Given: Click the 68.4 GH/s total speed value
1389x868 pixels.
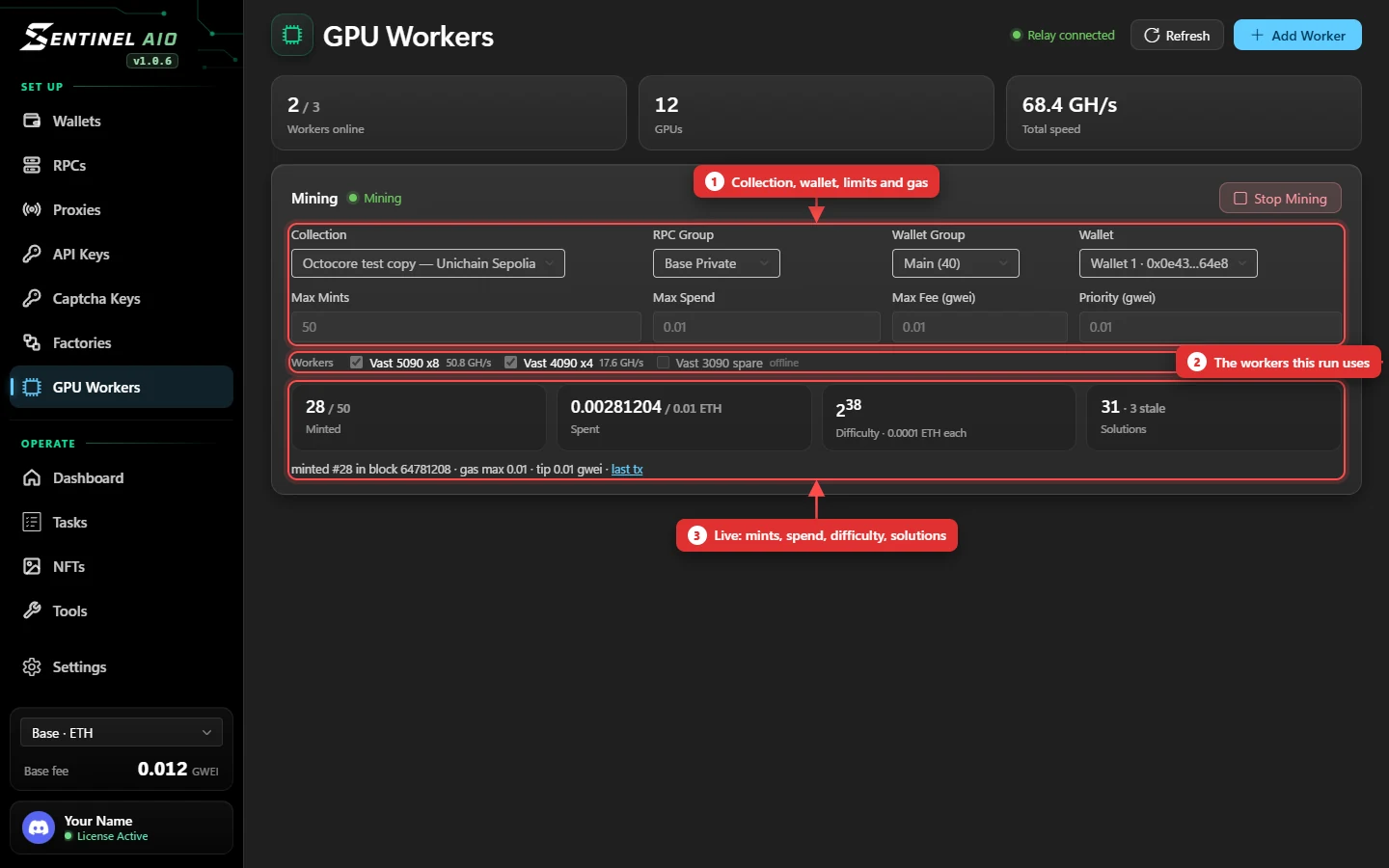Looking at the screenshot, I should click(x=1070, y=104).
